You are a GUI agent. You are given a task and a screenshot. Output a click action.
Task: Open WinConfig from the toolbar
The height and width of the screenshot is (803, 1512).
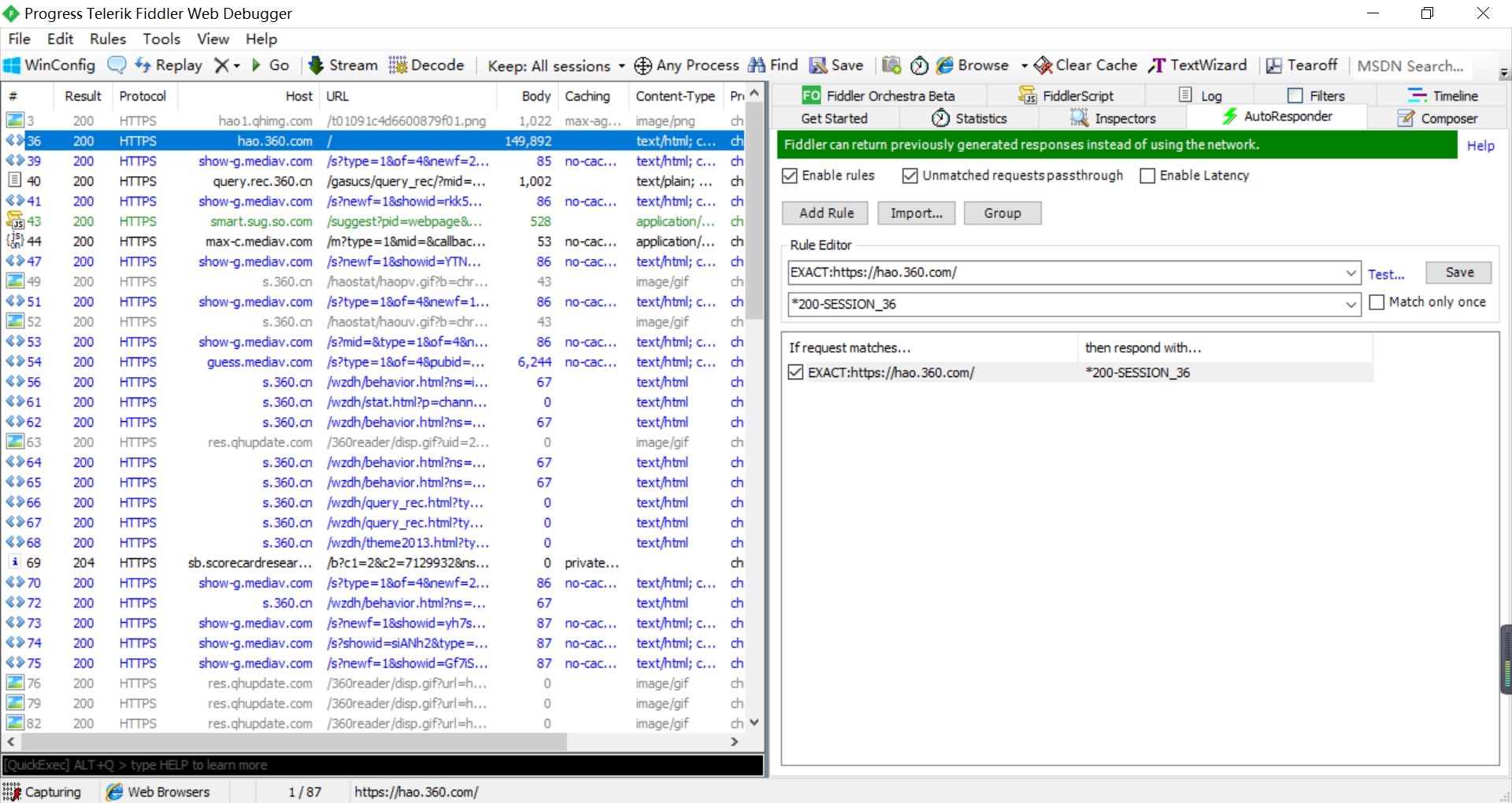[x=50, y=65]
